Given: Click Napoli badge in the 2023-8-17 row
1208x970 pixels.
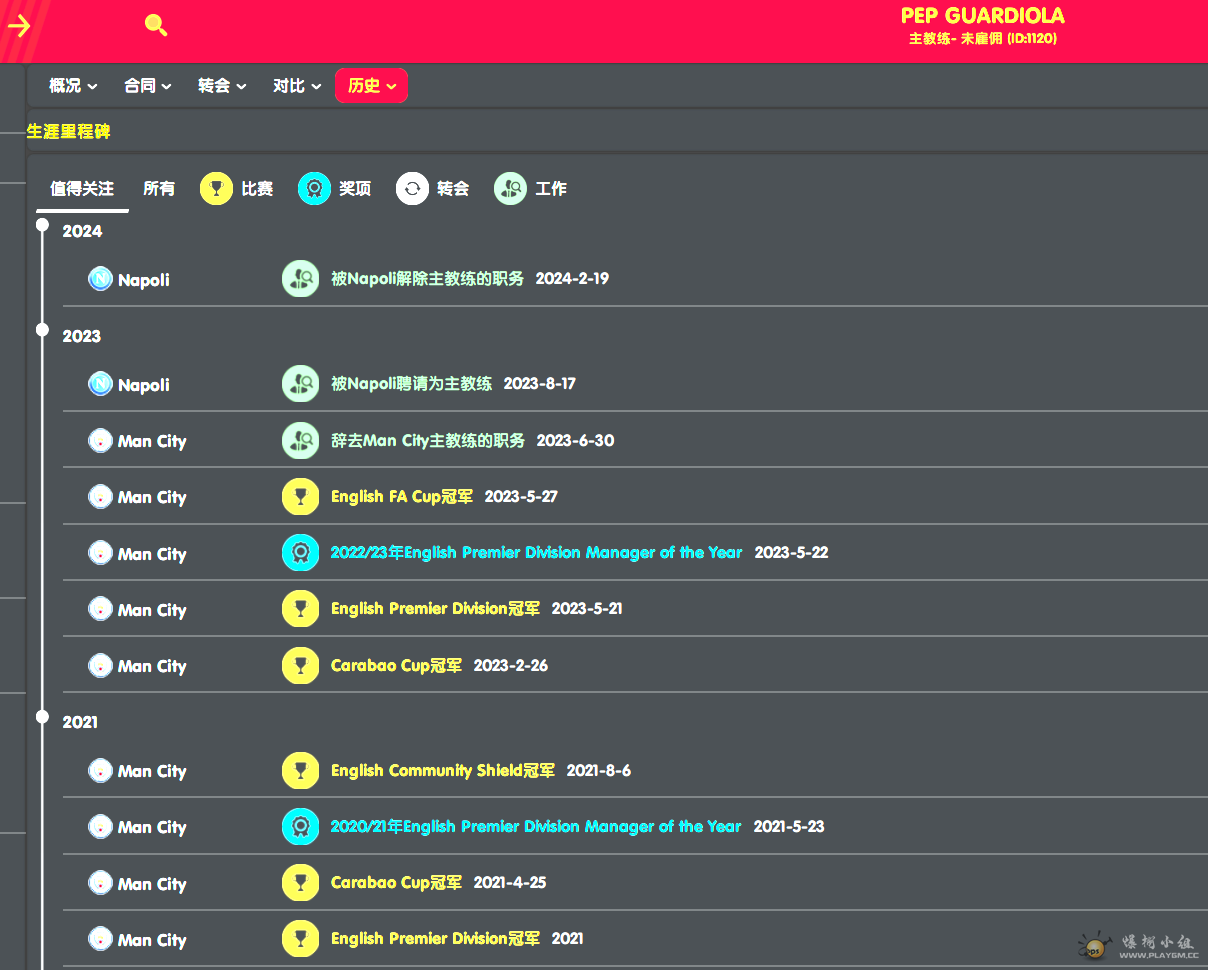Looking at the screenshot, I should click(x=100, y=384).
